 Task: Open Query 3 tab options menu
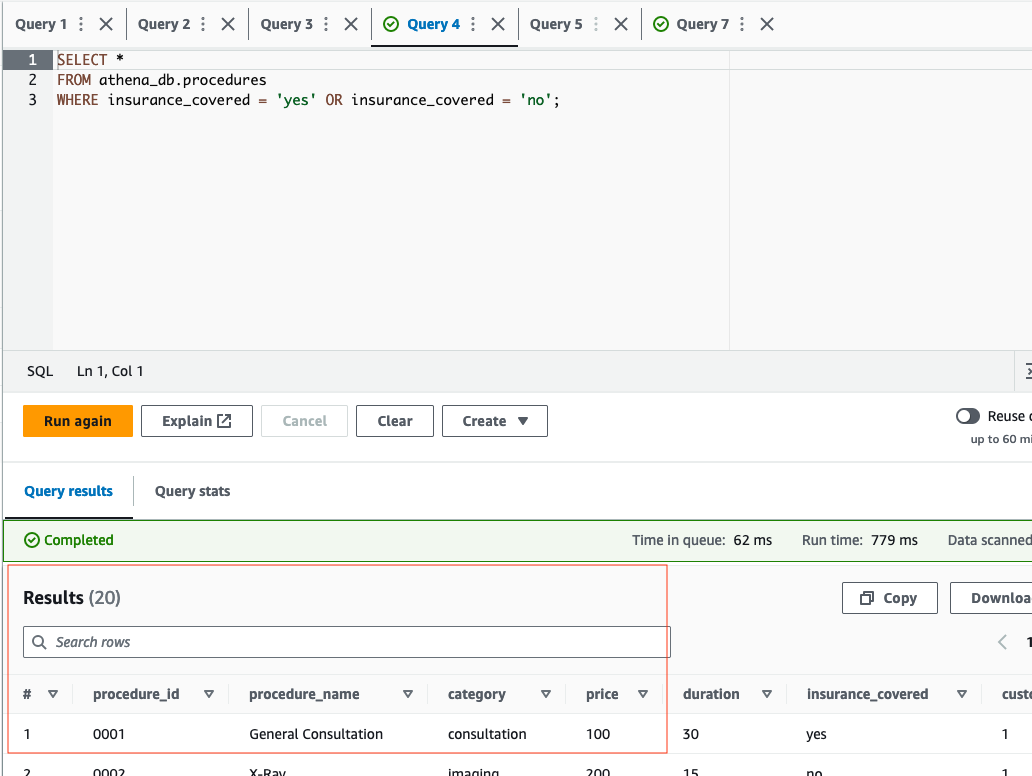[x=326, y=24]
